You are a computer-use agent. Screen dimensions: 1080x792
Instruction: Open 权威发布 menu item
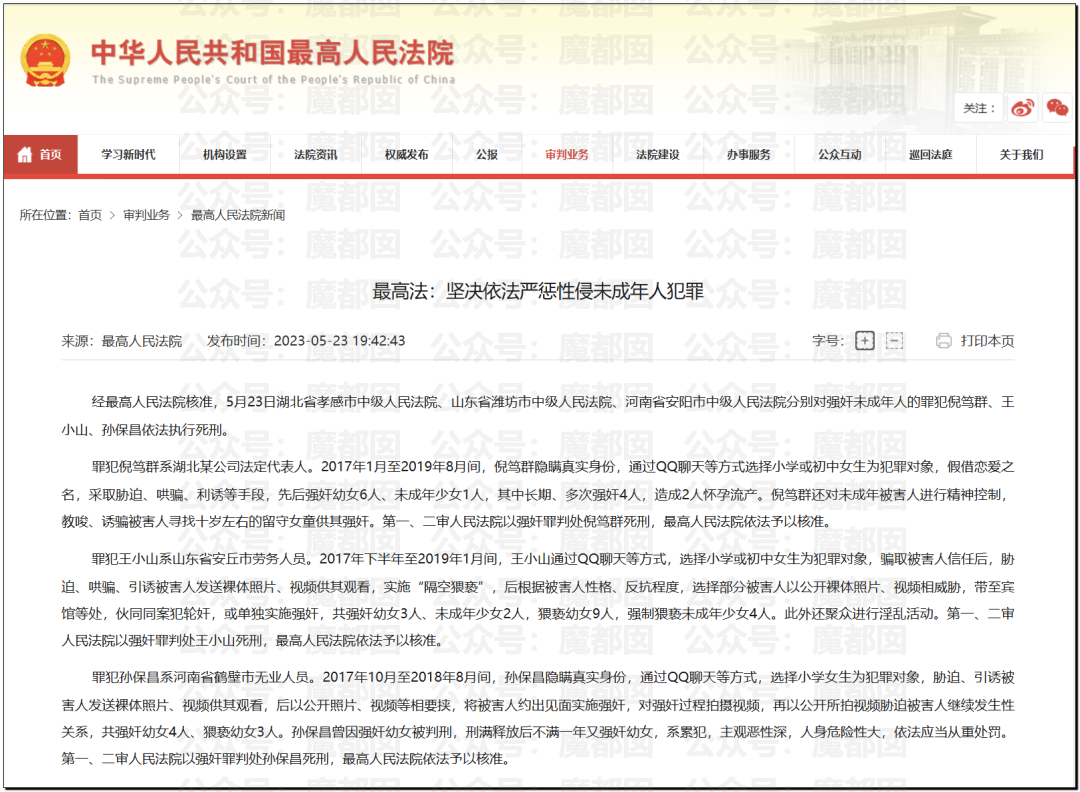pos(406,155)
